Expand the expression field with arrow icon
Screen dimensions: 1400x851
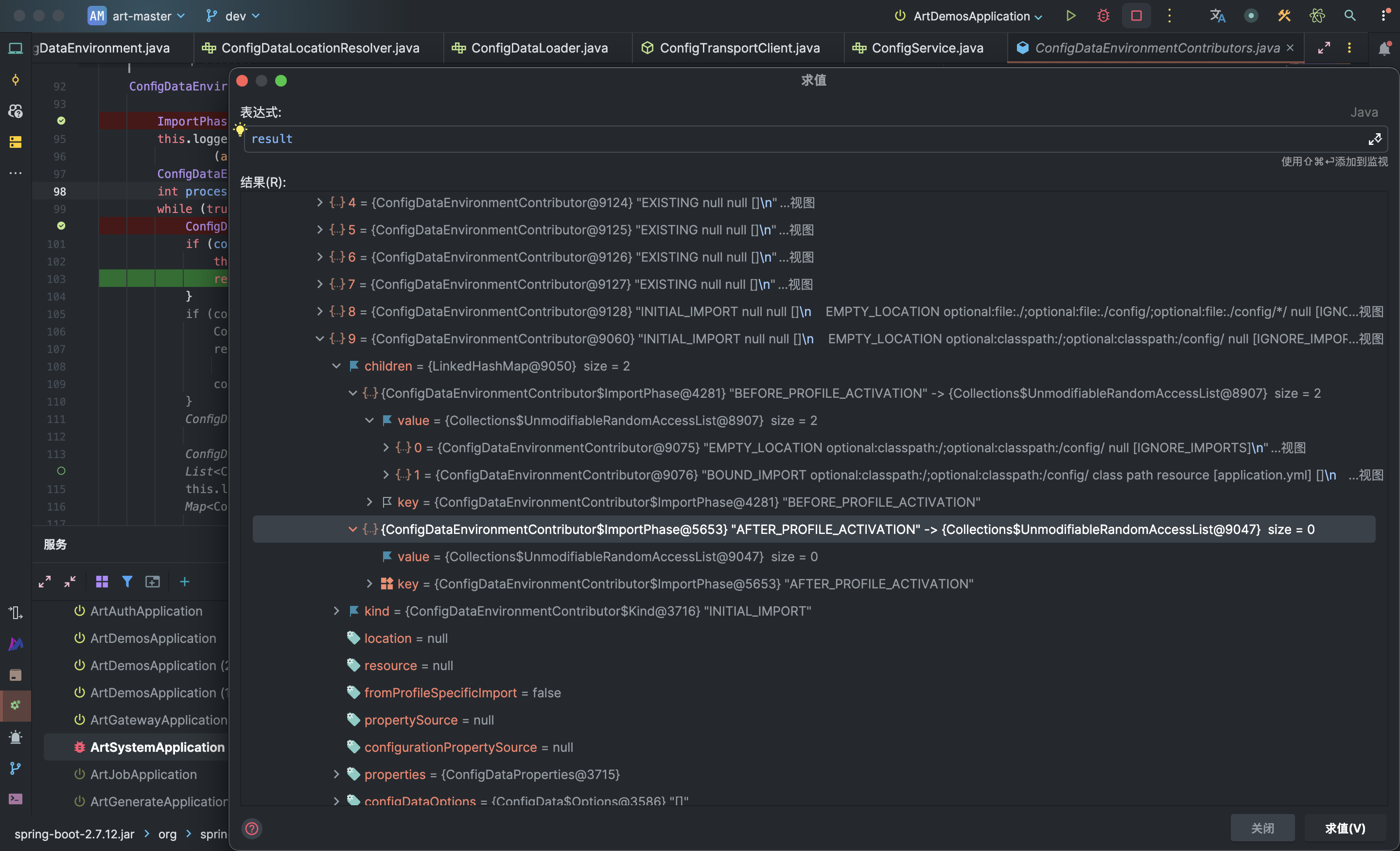pyautogui.click(x=1374, y=139)
